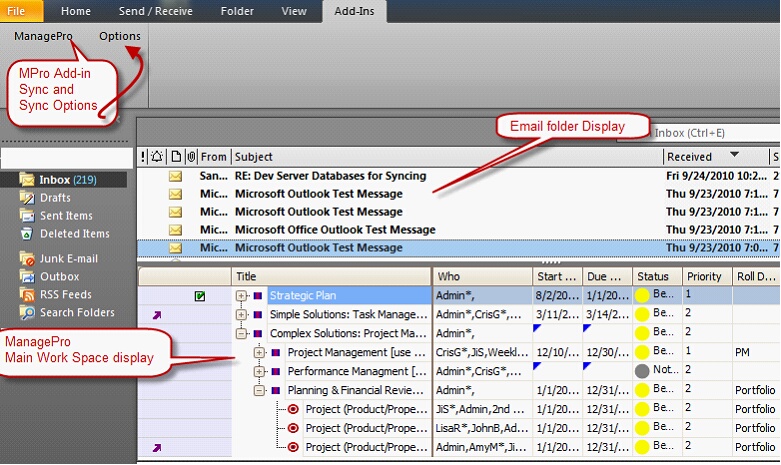Click the Deleted Items recycle icon
The image size is (781, 465).
click(27, 233)
